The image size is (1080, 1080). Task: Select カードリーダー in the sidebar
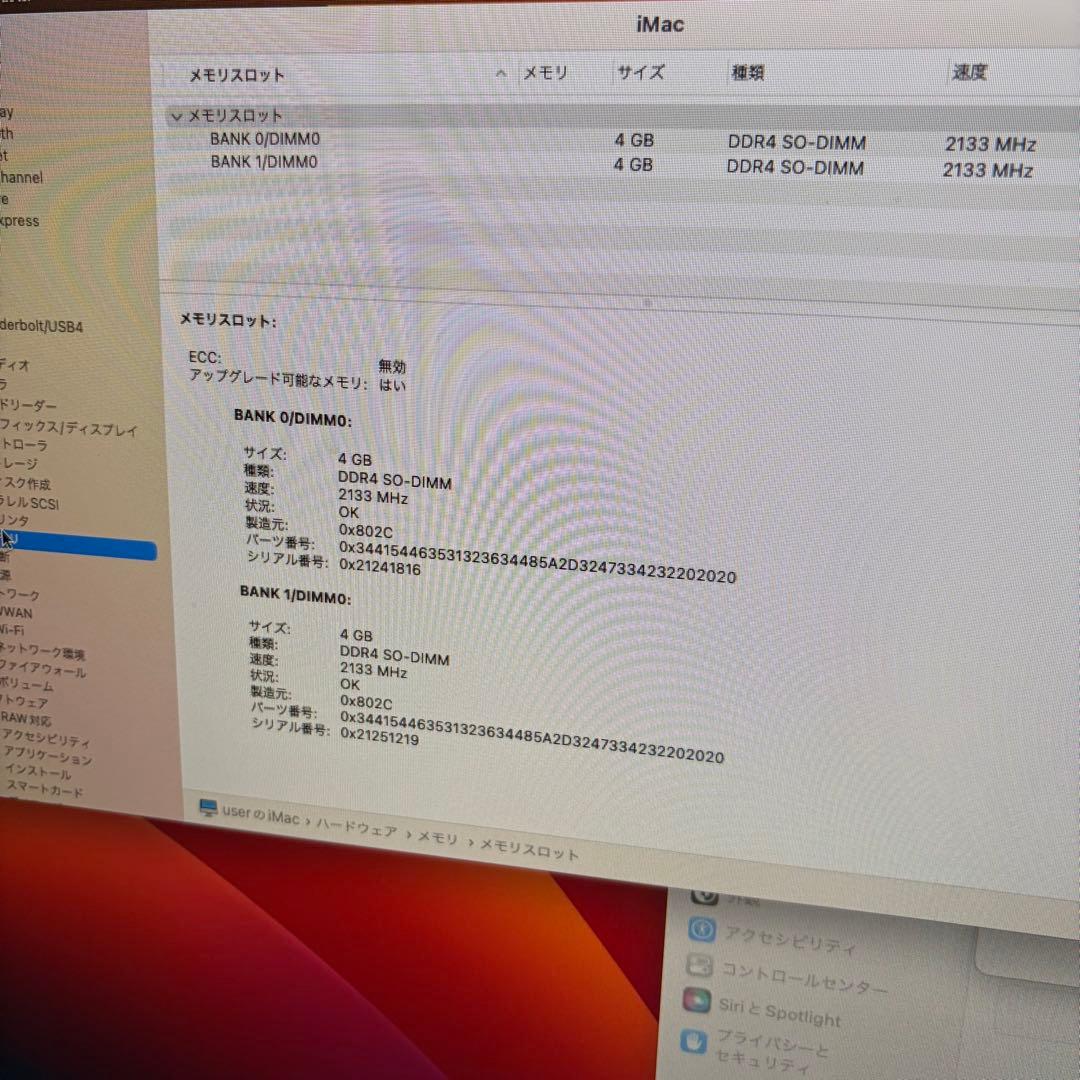coord(28,405)
